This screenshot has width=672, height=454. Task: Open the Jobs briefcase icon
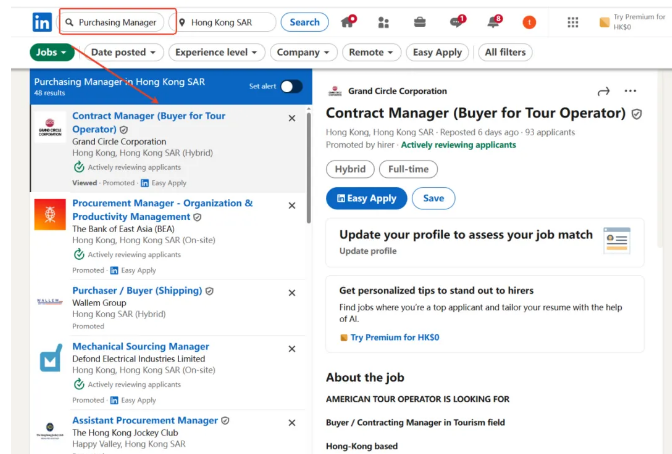pyautogui.click(x=420, y=22)
